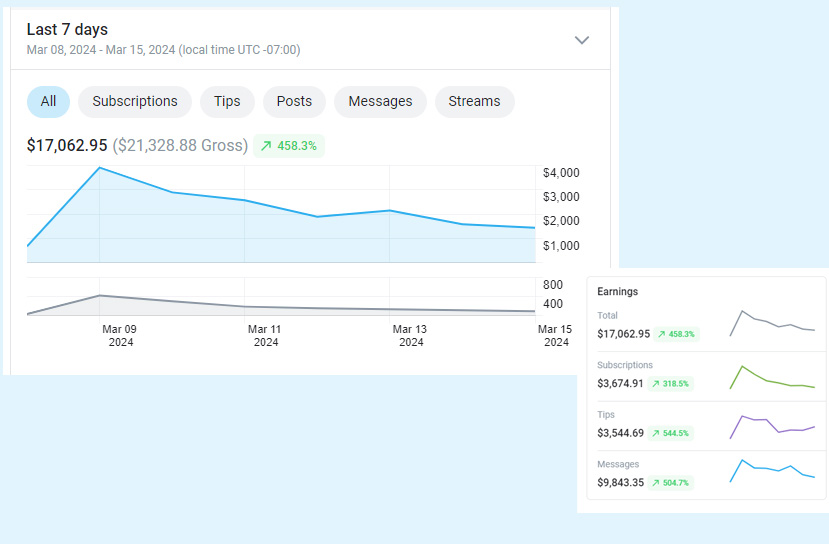Select the All filter pill

click(48, 101)
